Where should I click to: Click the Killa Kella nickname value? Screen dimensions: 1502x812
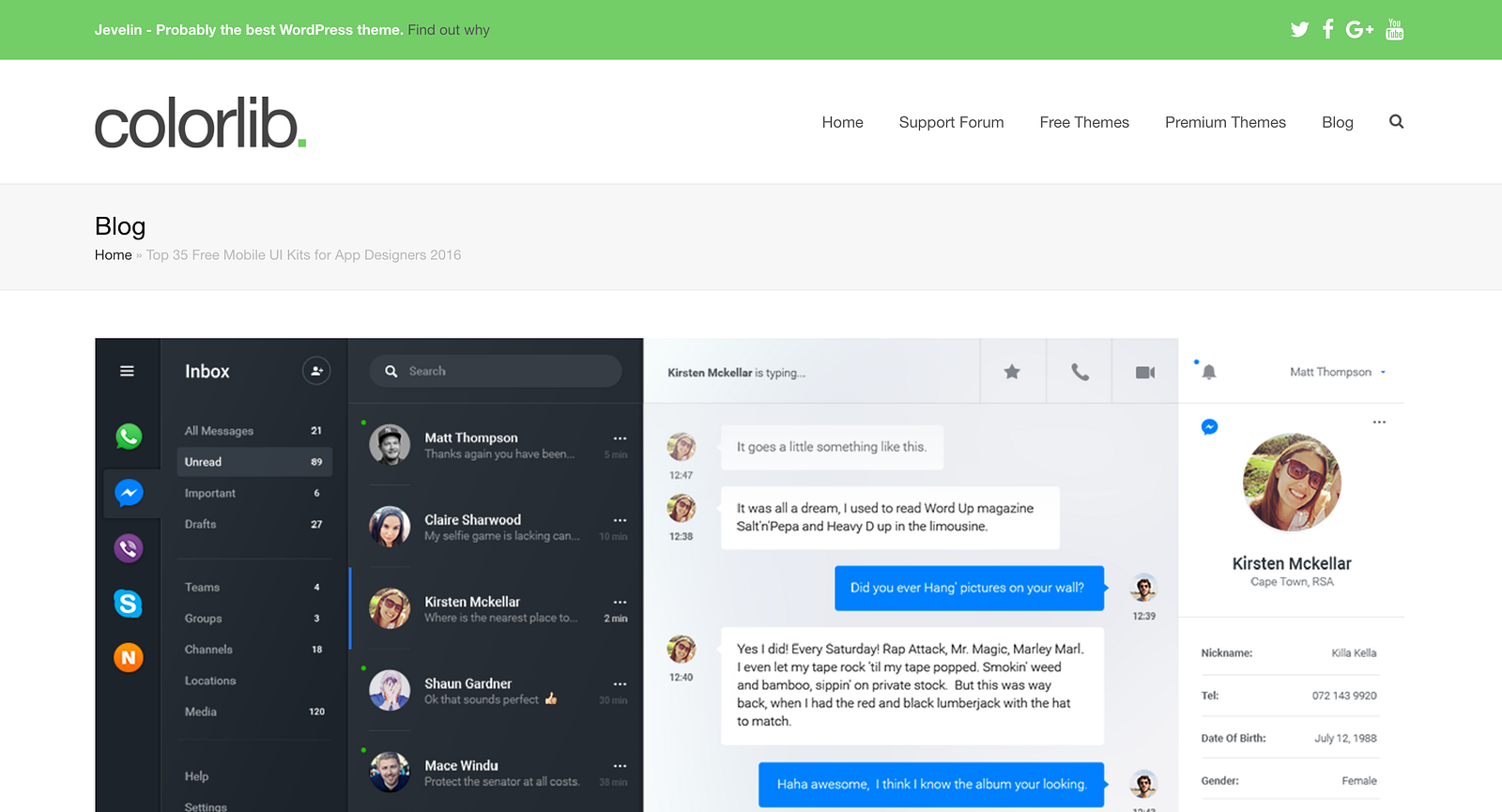1354,653
